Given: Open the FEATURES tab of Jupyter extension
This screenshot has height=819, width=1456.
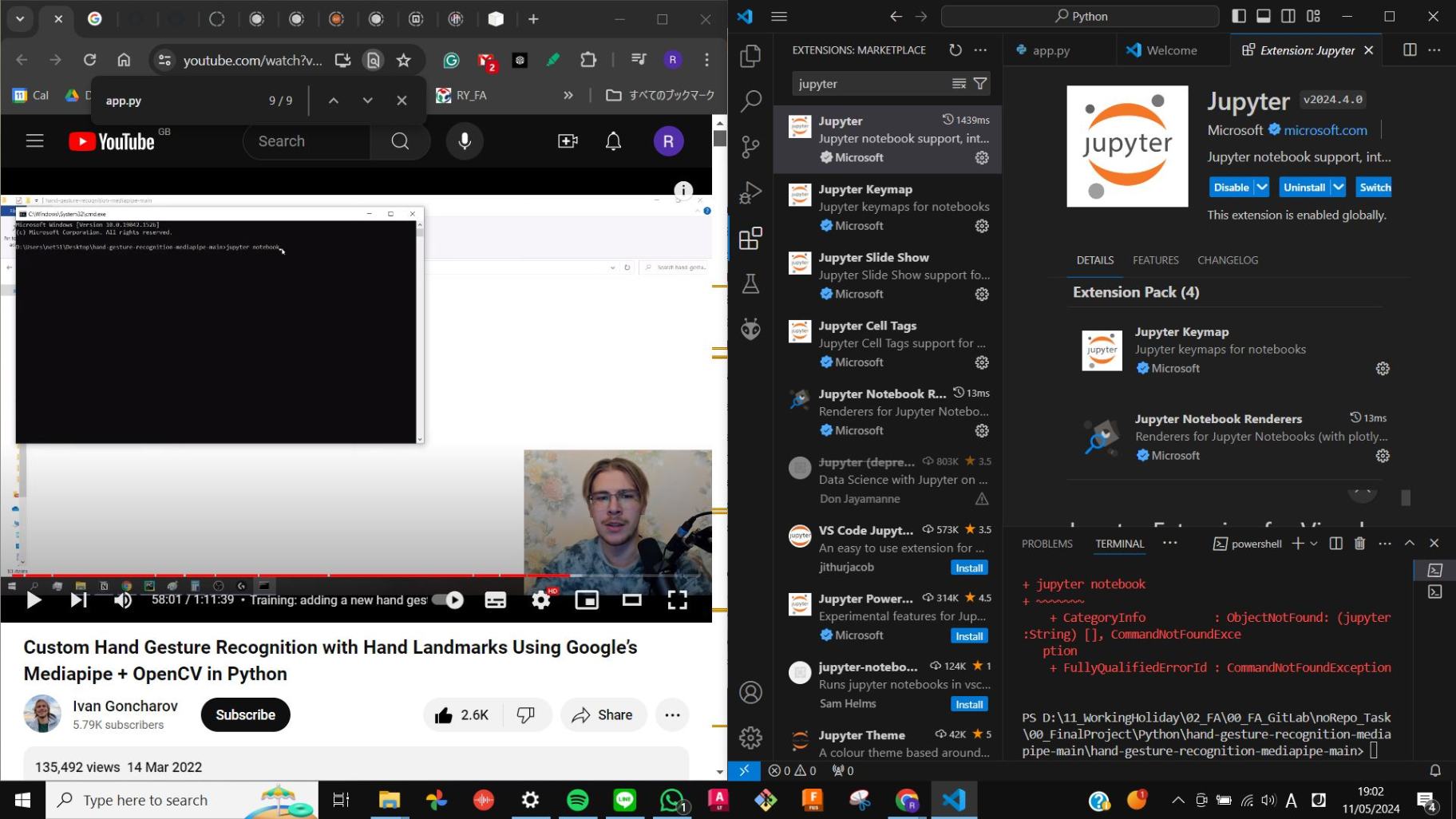Looking at the screenshot, I should pos(1155,260).
